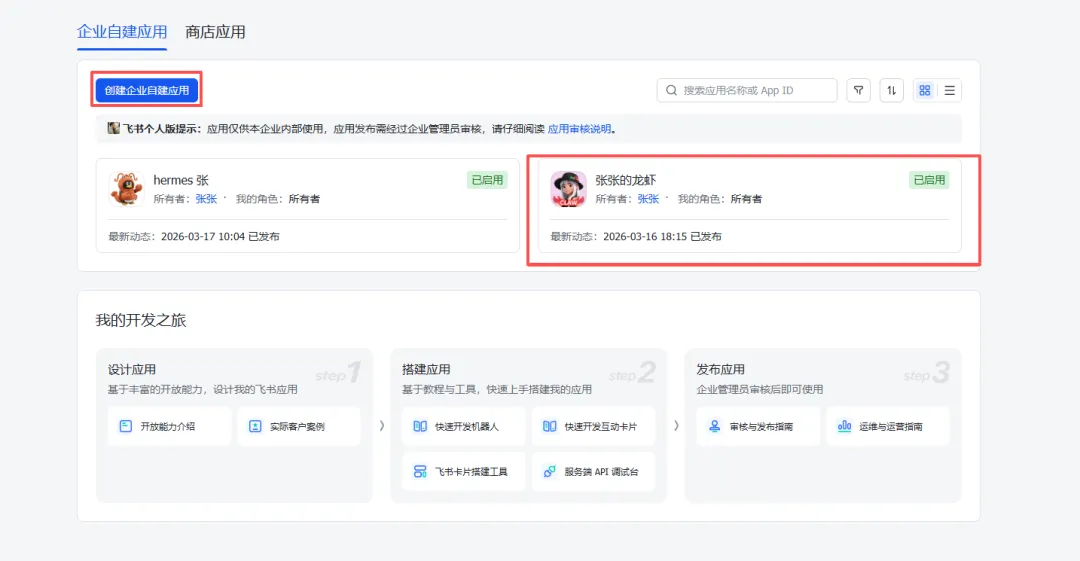The image size is (1080, 561).
Task: Switch to 商店应用 tab
Action: pyautogui.click(x=216, y=32)
